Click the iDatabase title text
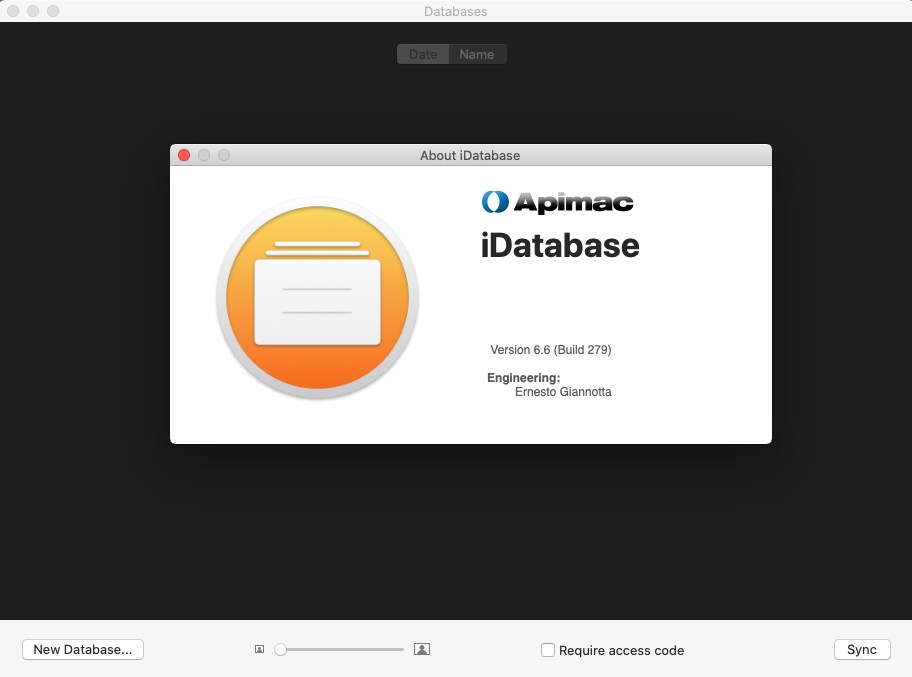The image size is (912, 677). coord(560,245)
